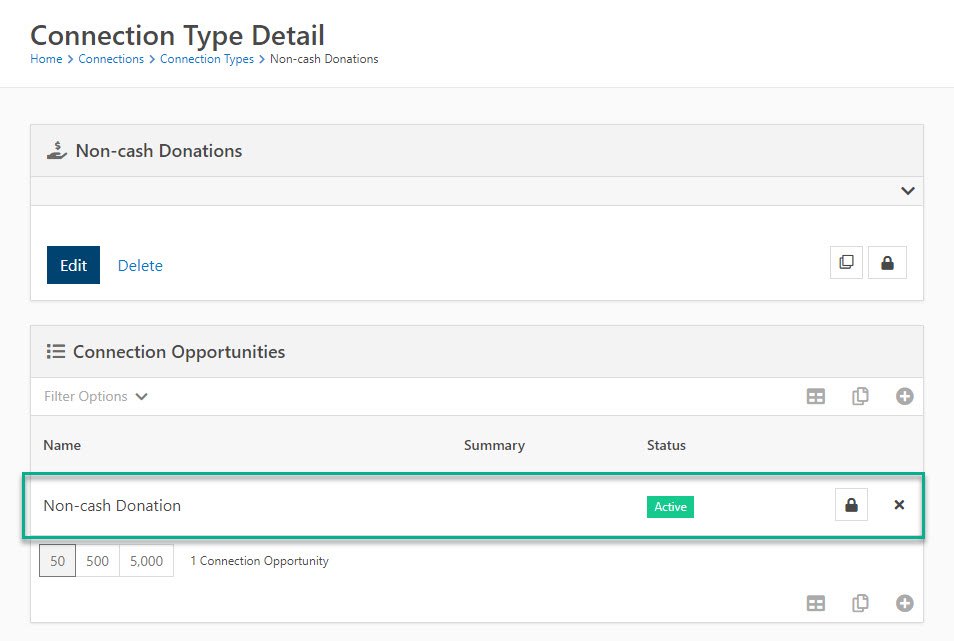The width and height of the screenshot is (954, 641).
Task: Select 5,000 items per page
Action: (x=146, y=561)
